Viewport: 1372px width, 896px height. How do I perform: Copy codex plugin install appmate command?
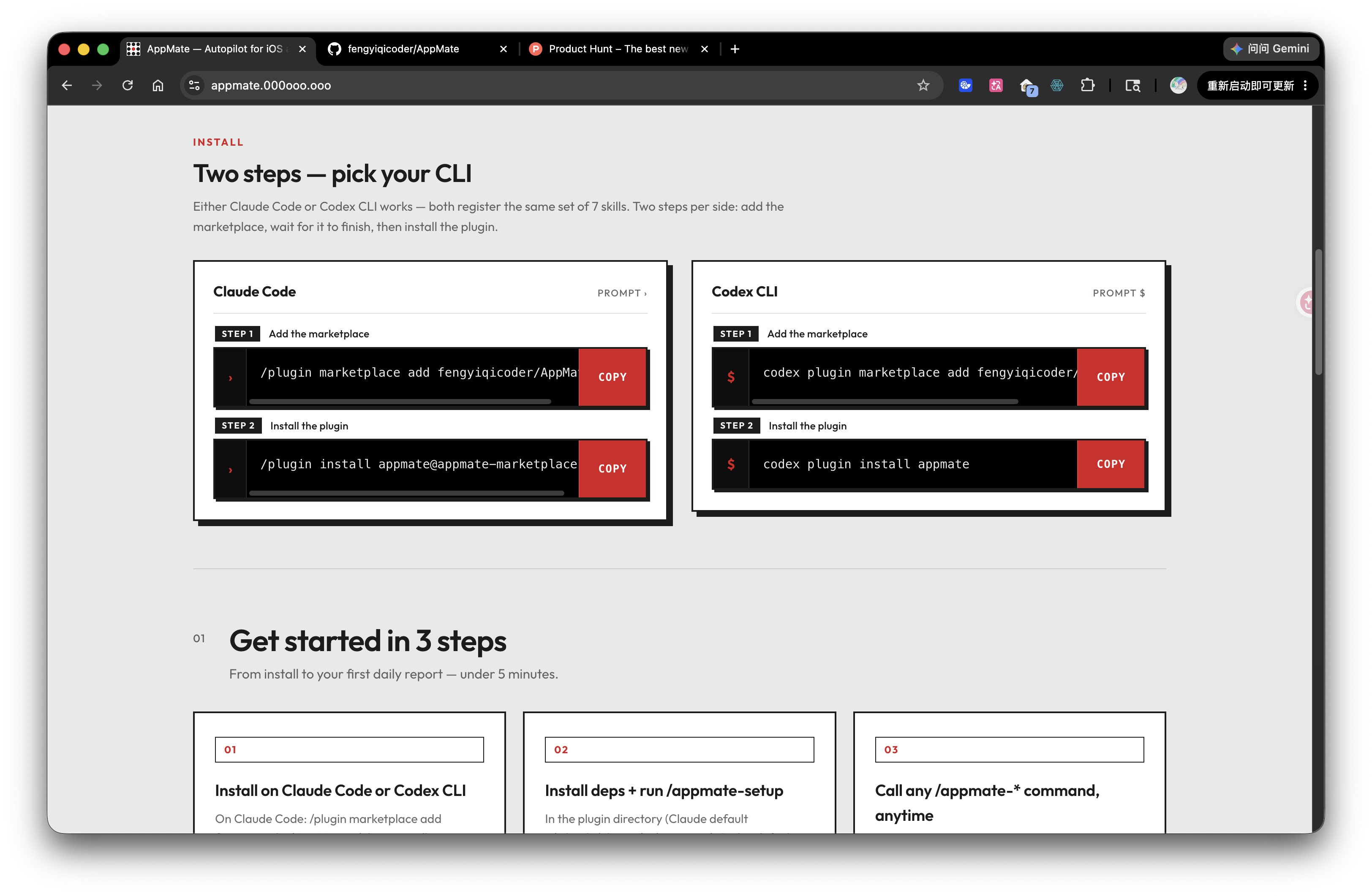pyautogui.click(x=1110, y=464)
